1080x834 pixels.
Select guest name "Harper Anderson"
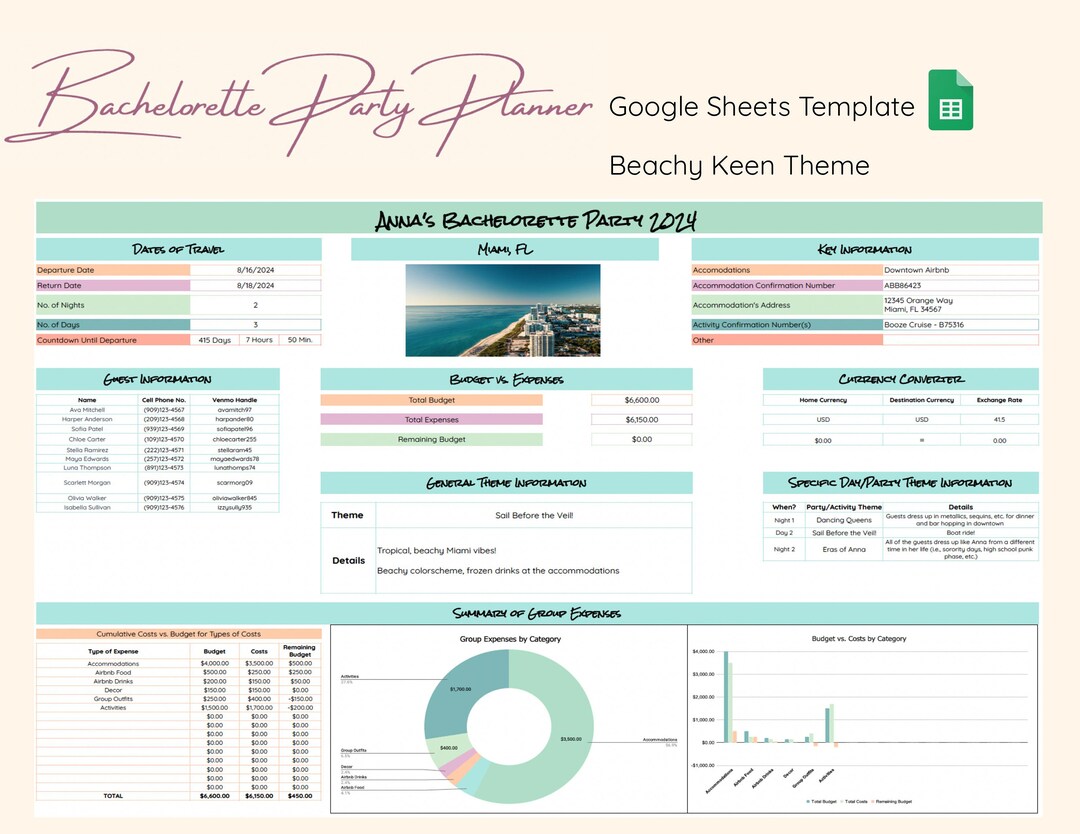coord(87,419)
